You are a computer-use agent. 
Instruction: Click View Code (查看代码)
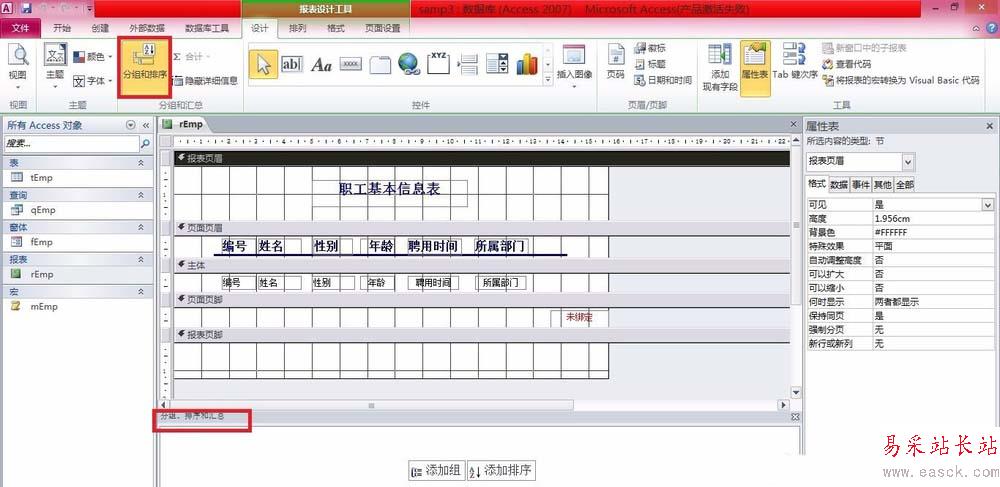coord(846,64)
